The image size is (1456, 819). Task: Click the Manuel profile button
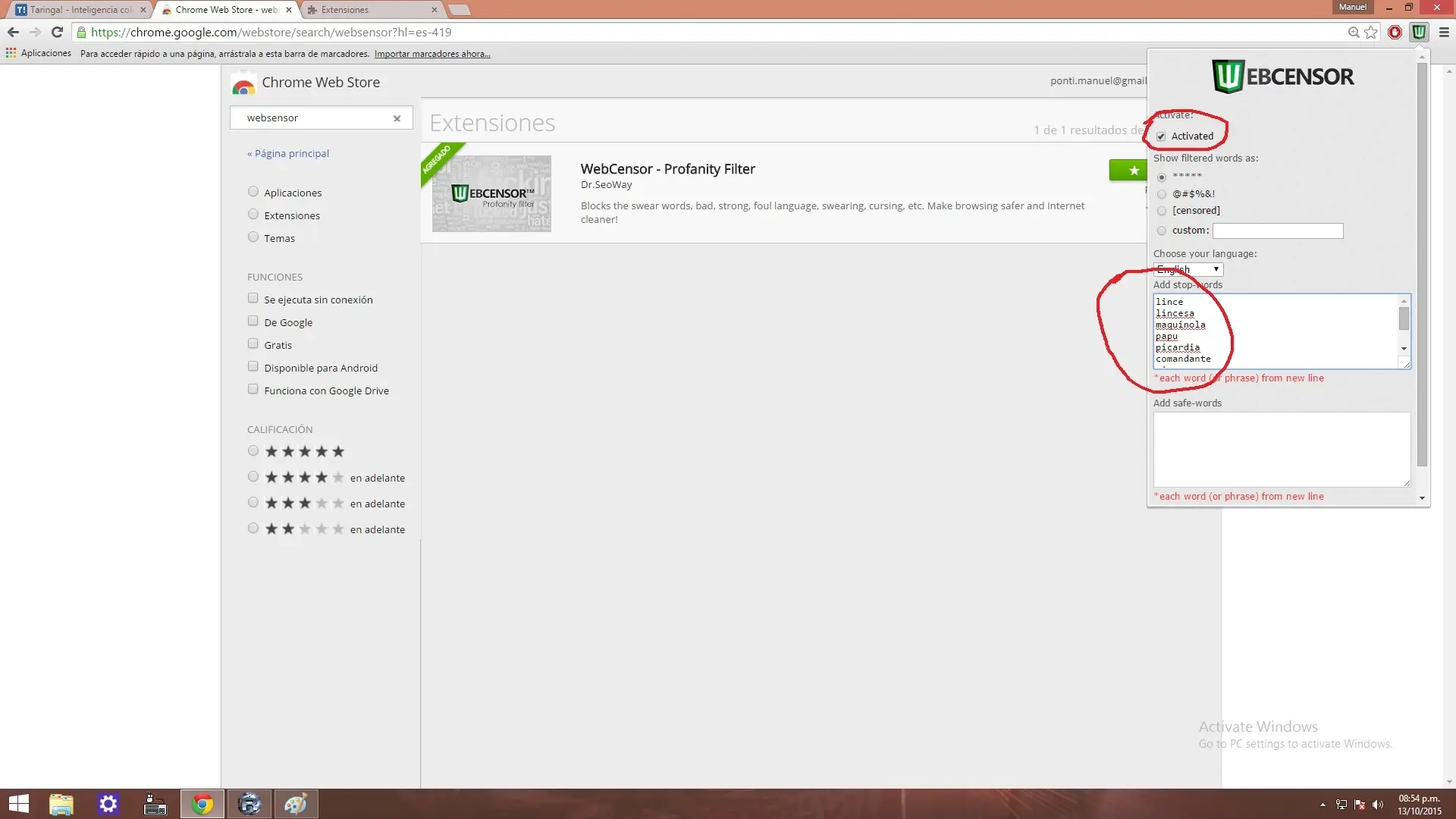[1352, 7]
